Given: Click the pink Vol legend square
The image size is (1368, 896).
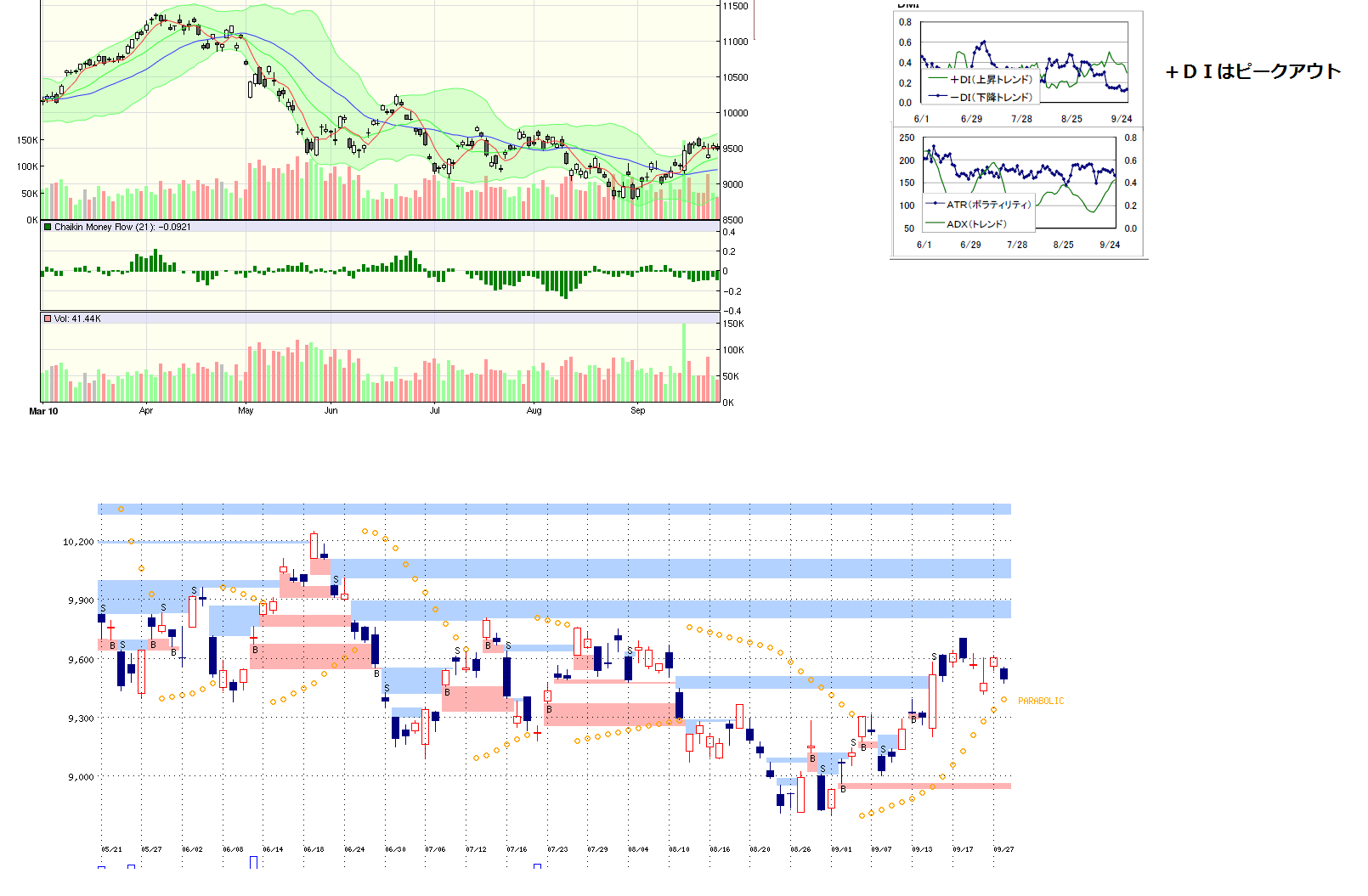Looking at the screenshot, I should pyautogui.click(x=48, y=319).
